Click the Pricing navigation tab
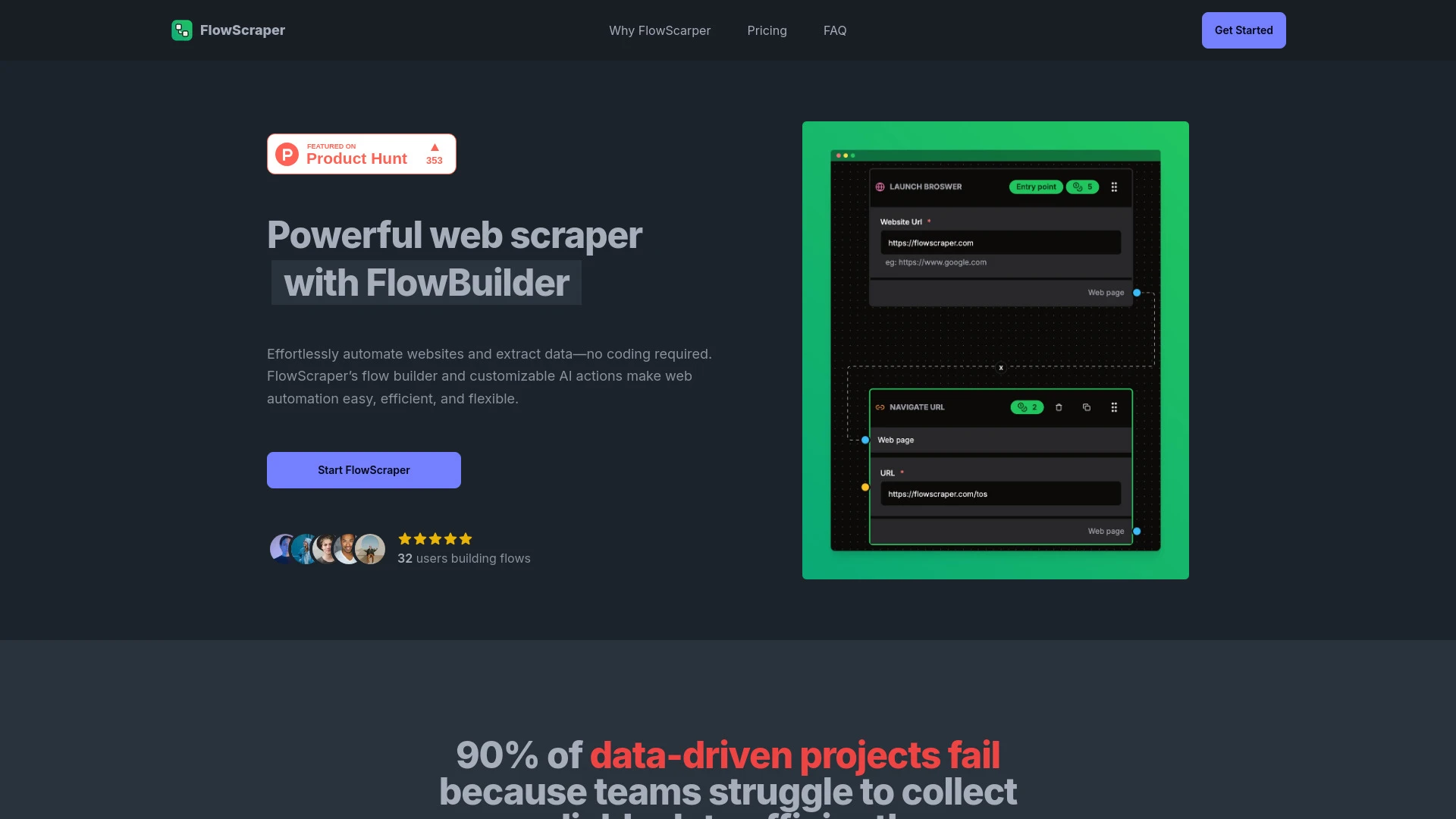 coord(767,30)
